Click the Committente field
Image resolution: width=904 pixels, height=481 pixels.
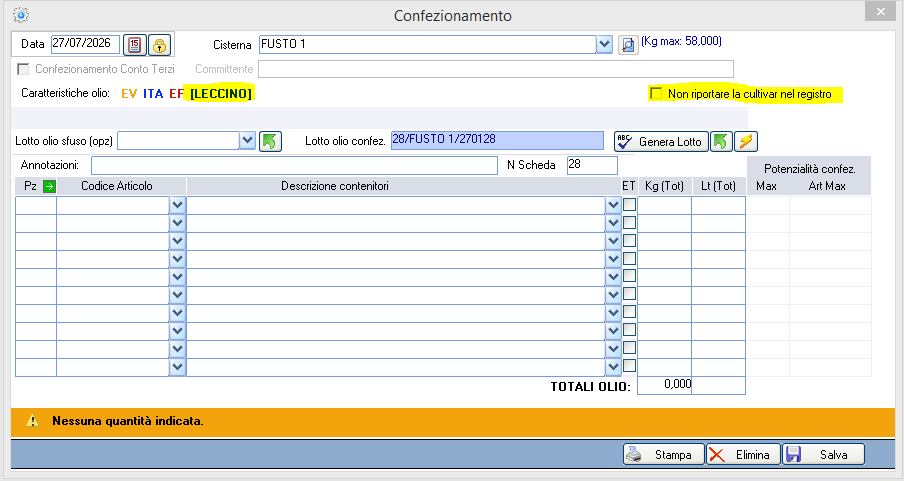[x=496, y=69]
